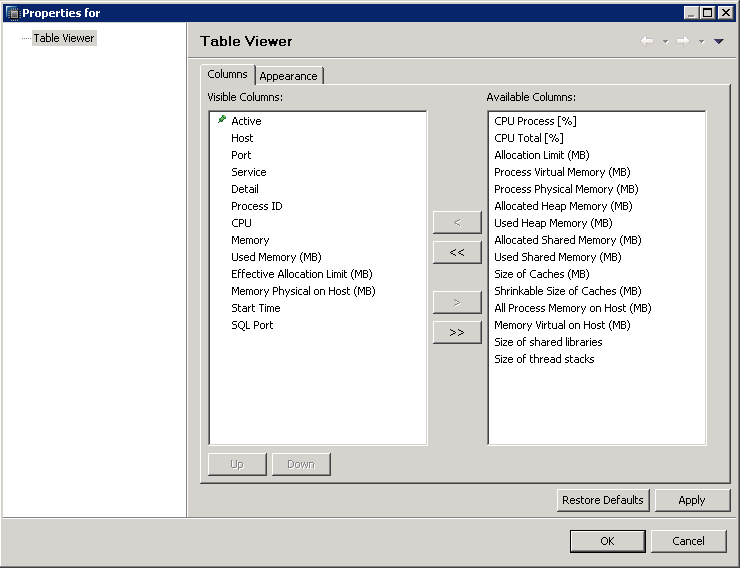
Task: Open the dark triangle view menu
Action: point(719,42)
